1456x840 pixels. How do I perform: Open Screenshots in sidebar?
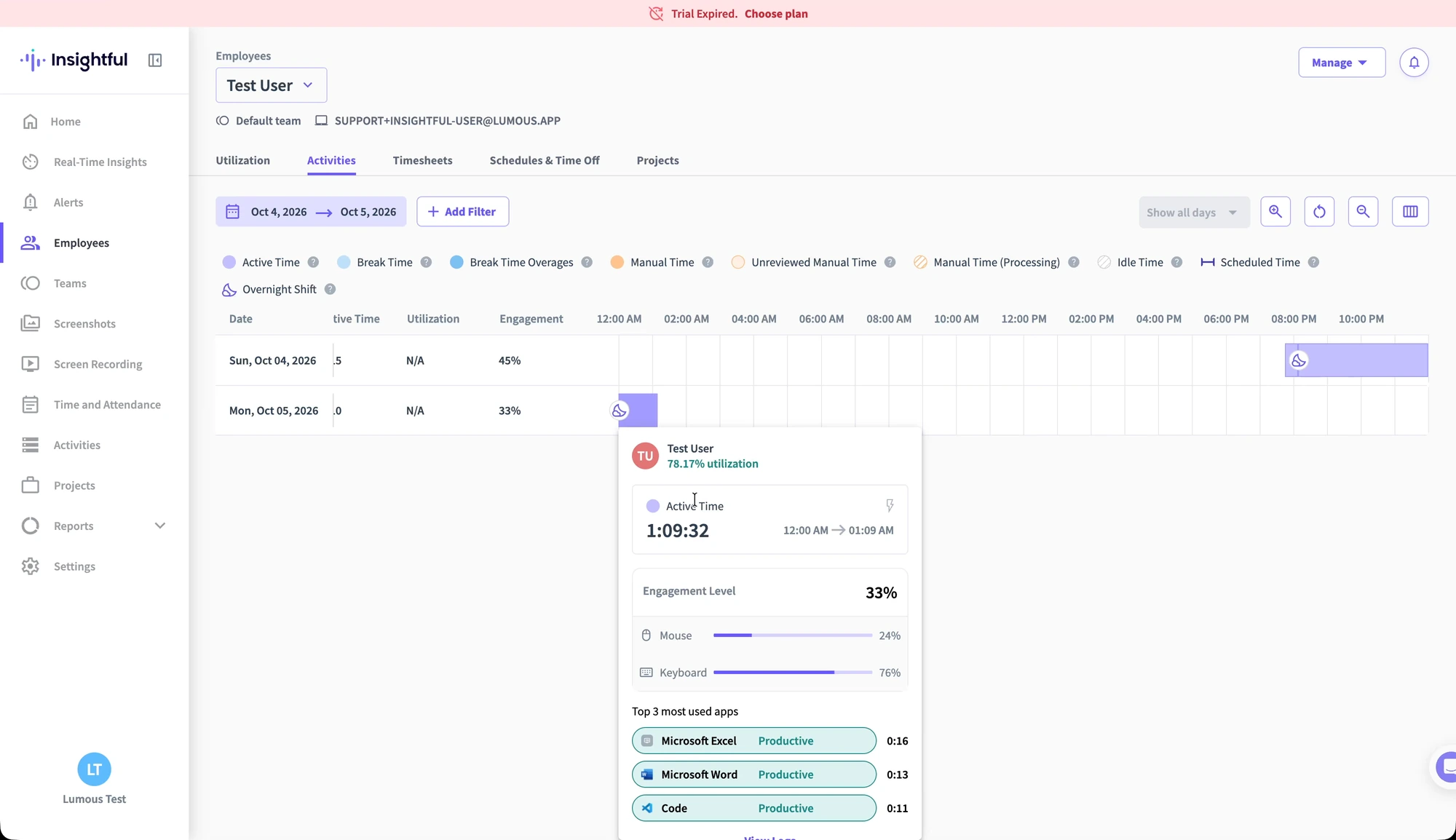point(84,324)
